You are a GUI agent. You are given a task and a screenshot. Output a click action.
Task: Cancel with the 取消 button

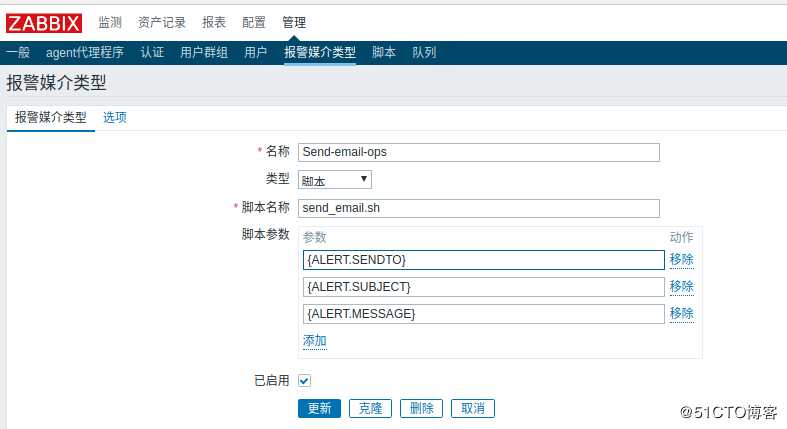pyautogui.click(x=472, y=408)
